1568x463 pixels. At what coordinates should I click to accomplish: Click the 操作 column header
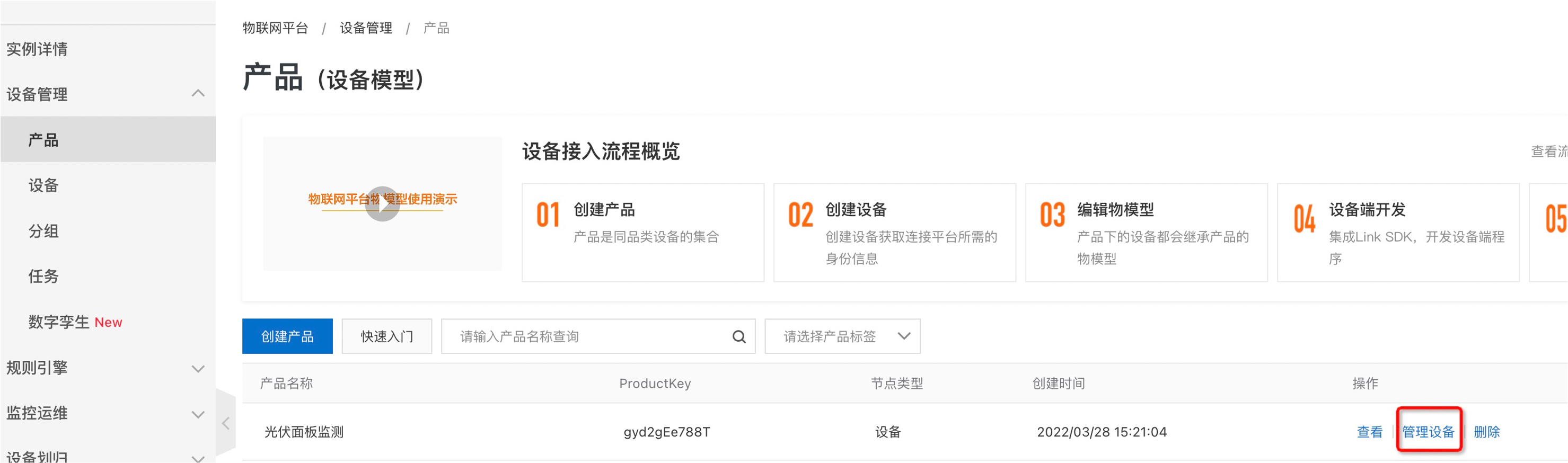tap(1366, 384)
